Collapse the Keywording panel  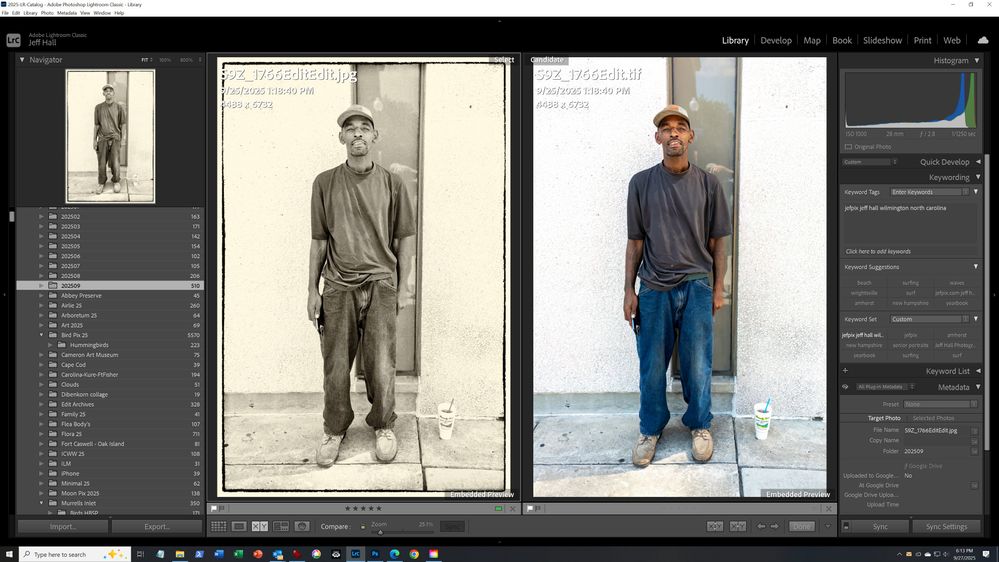(977, 177)
